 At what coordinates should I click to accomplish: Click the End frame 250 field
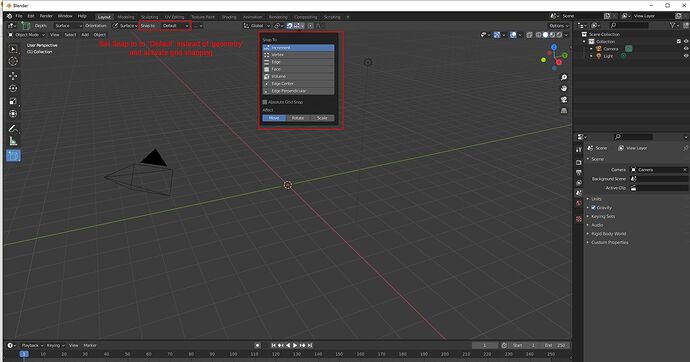[555, 346]
